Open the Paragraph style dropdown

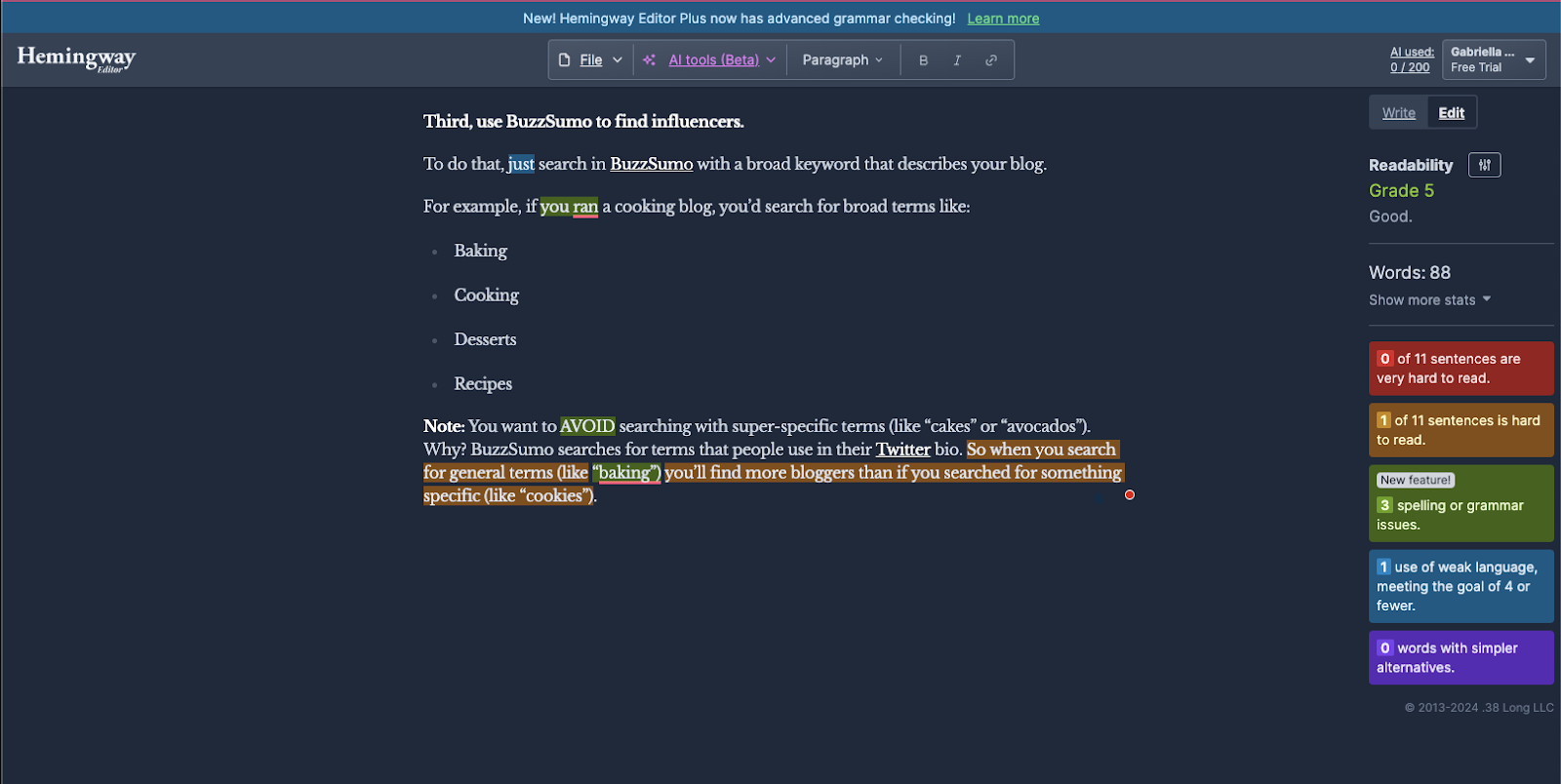pyautogui.click(x=842, y=59)
